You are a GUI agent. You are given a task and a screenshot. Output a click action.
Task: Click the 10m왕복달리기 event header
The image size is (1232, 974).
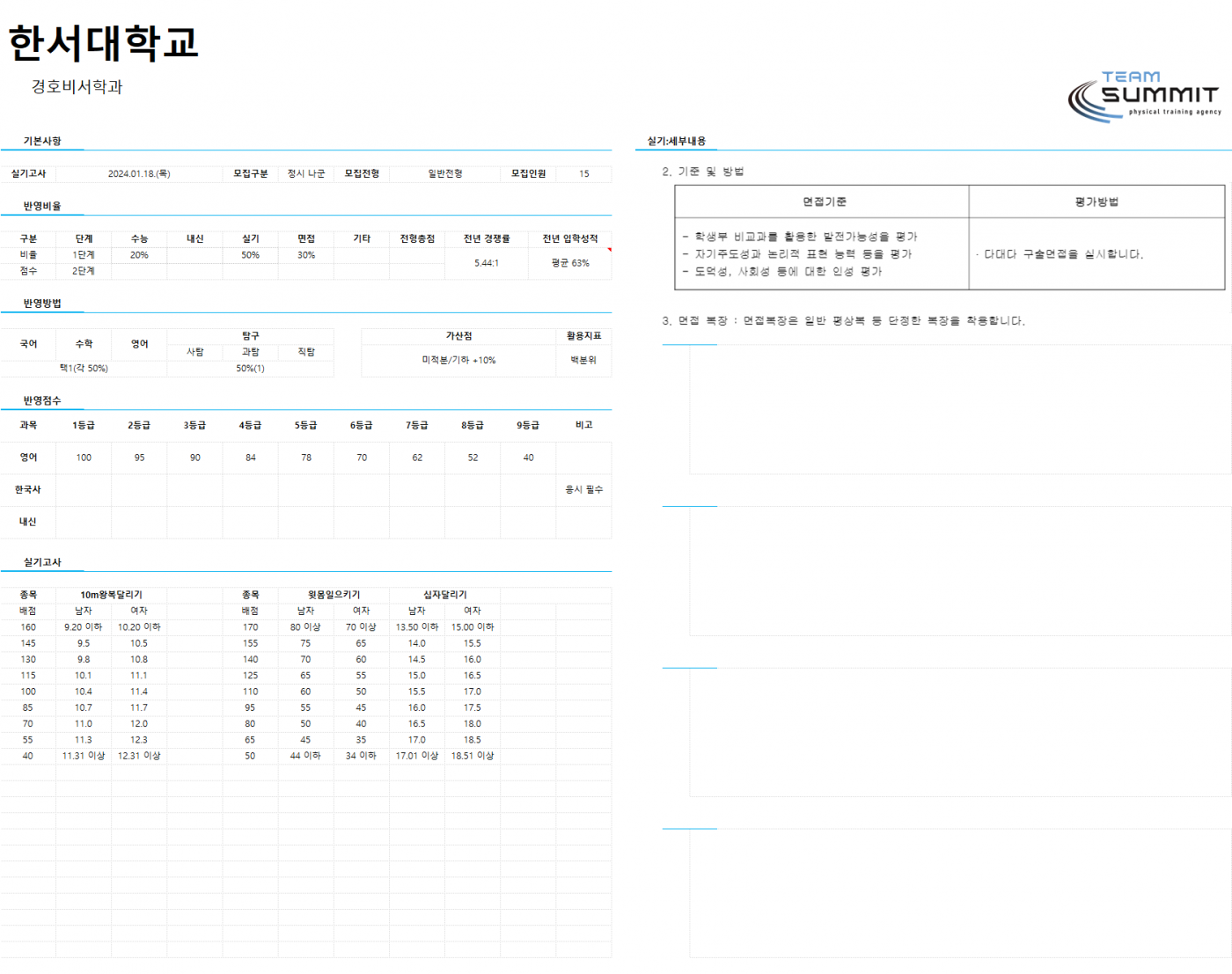tap(112, 595)
